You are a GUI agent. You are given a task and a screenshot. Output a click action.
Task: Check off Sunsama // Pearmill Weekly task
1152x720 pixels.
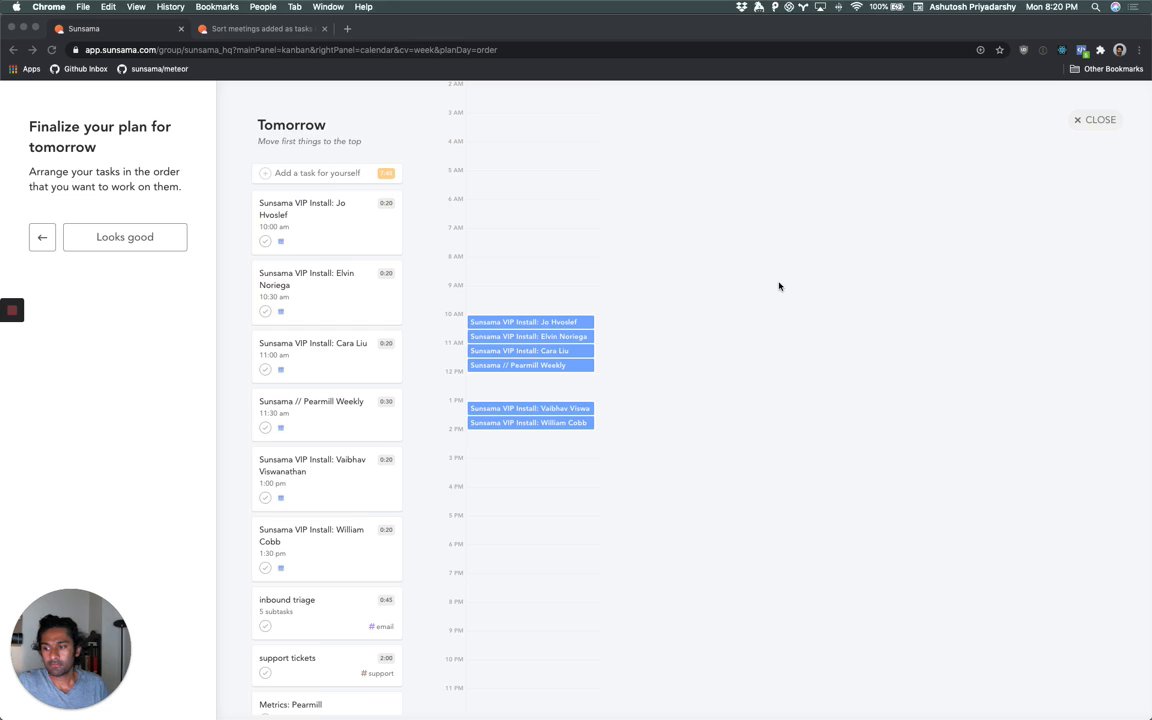pyautogui.click(x=265, y=428)
